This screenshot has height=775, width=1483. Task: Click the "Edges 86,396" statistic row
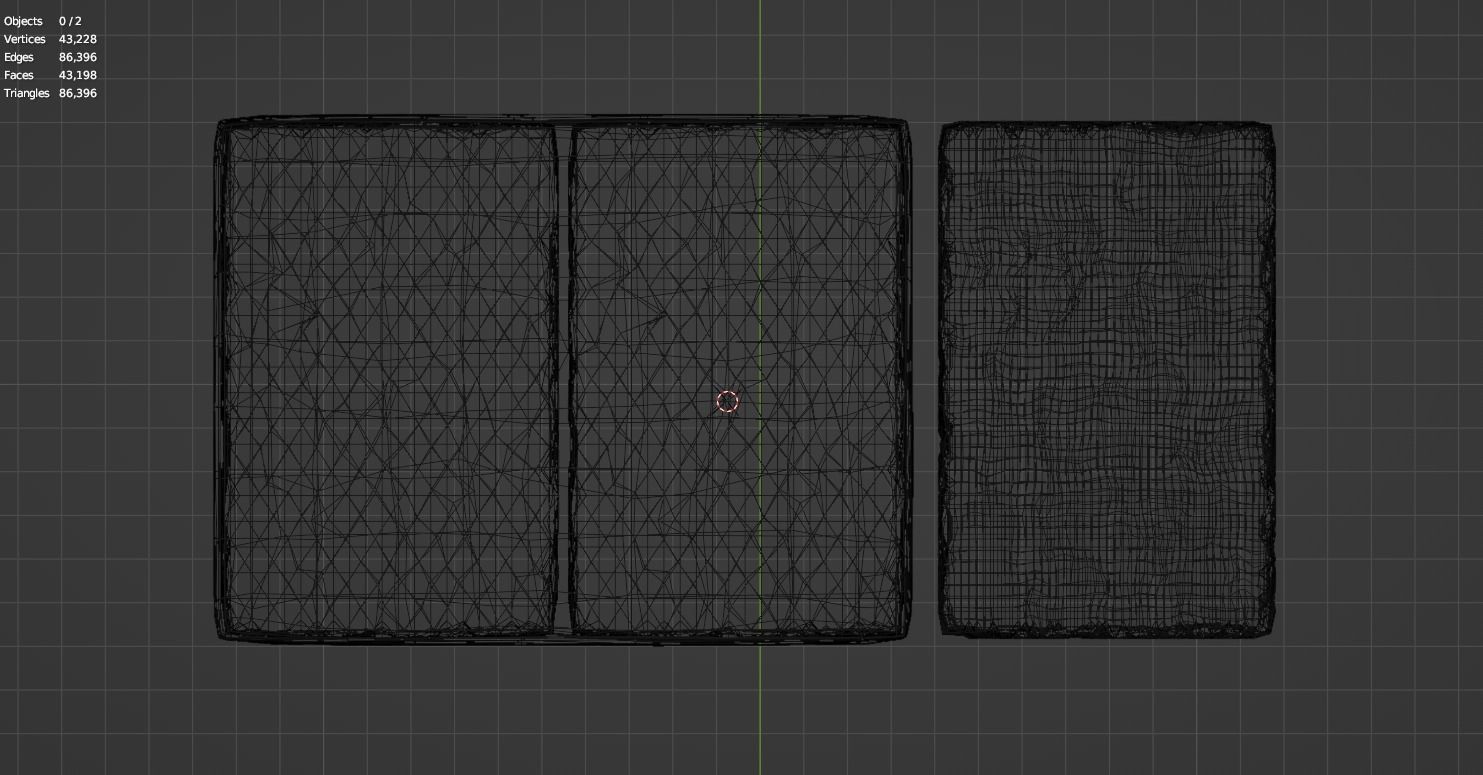point(50,57)
